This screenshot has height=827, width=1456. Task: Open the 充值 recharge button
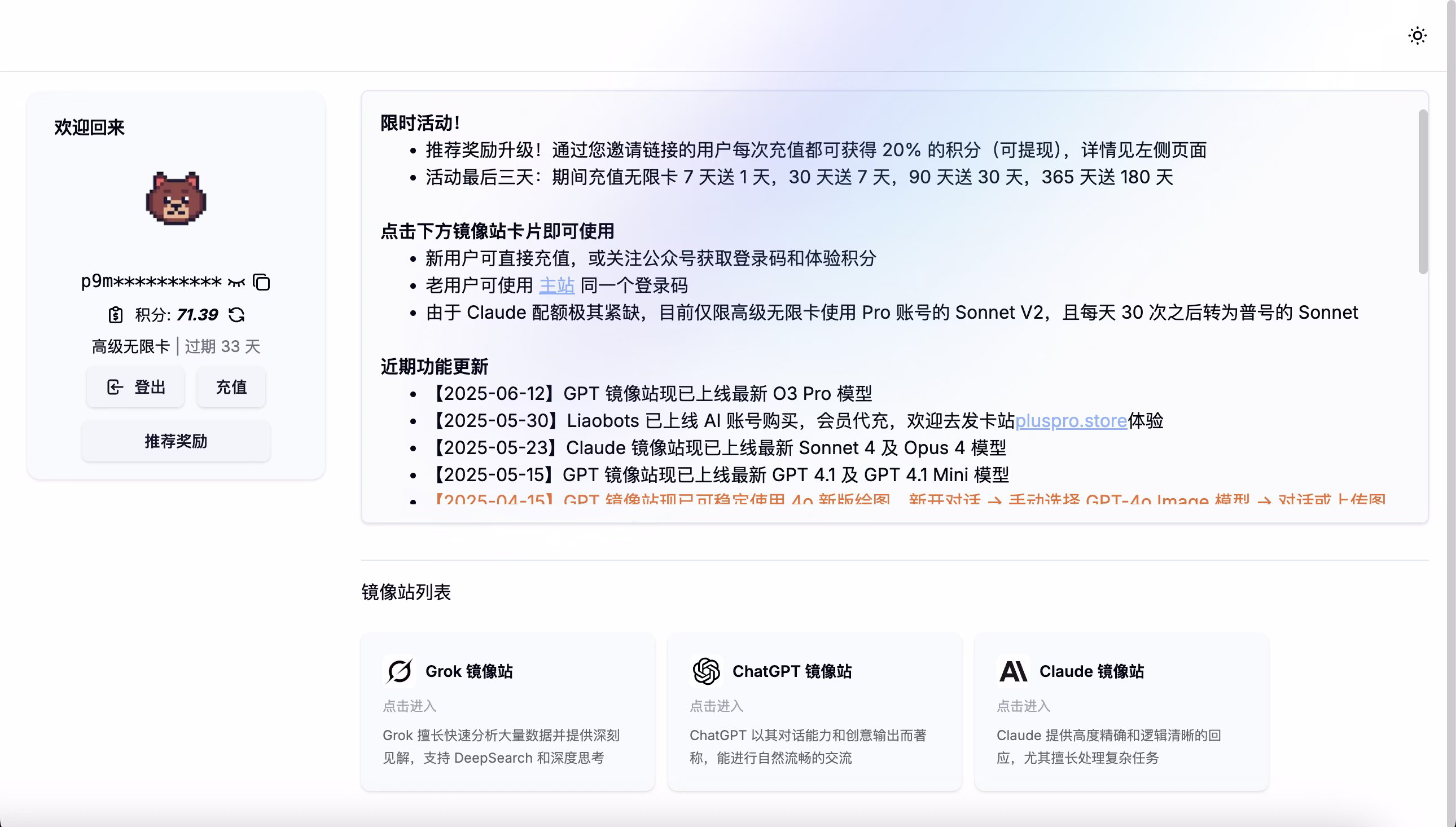coord(231,388)
